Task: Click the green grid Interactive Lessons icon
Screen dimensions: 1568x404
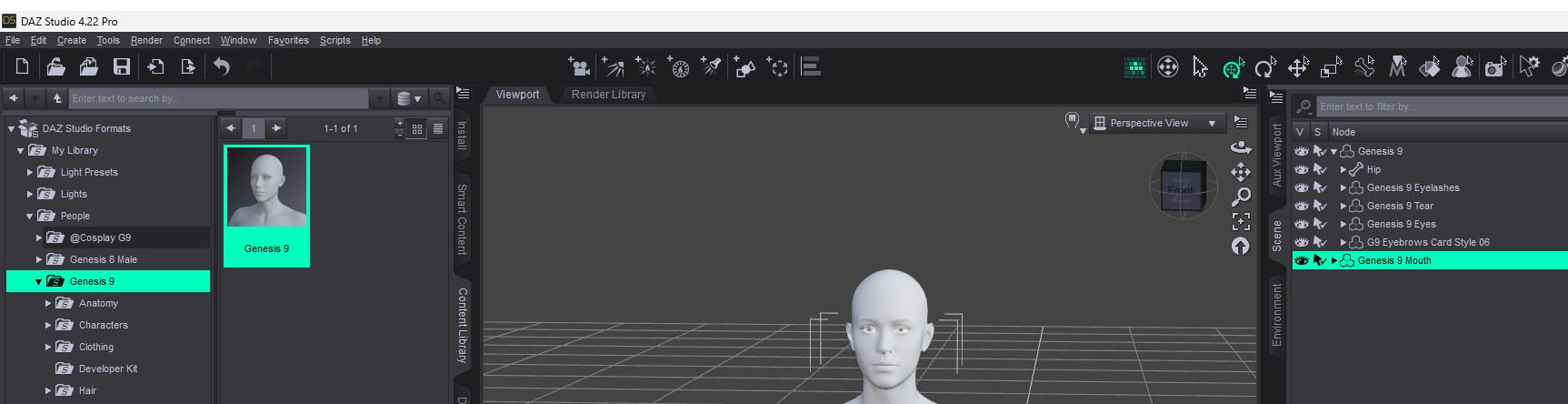Action: (1134, 66)
